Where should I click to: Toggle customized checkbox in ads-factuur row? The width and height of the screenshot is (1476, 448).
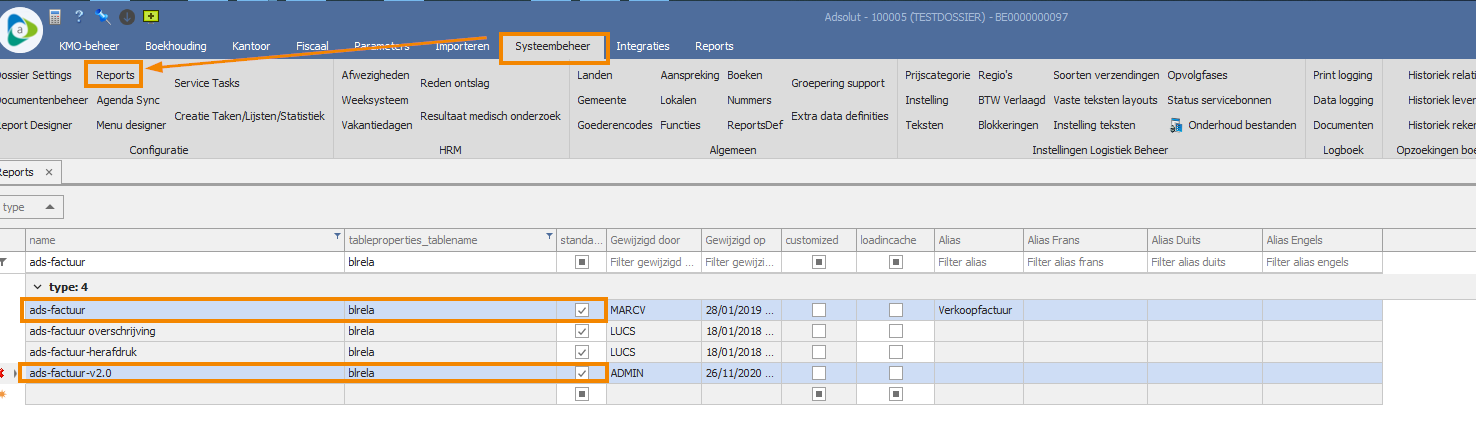[819, 310]
